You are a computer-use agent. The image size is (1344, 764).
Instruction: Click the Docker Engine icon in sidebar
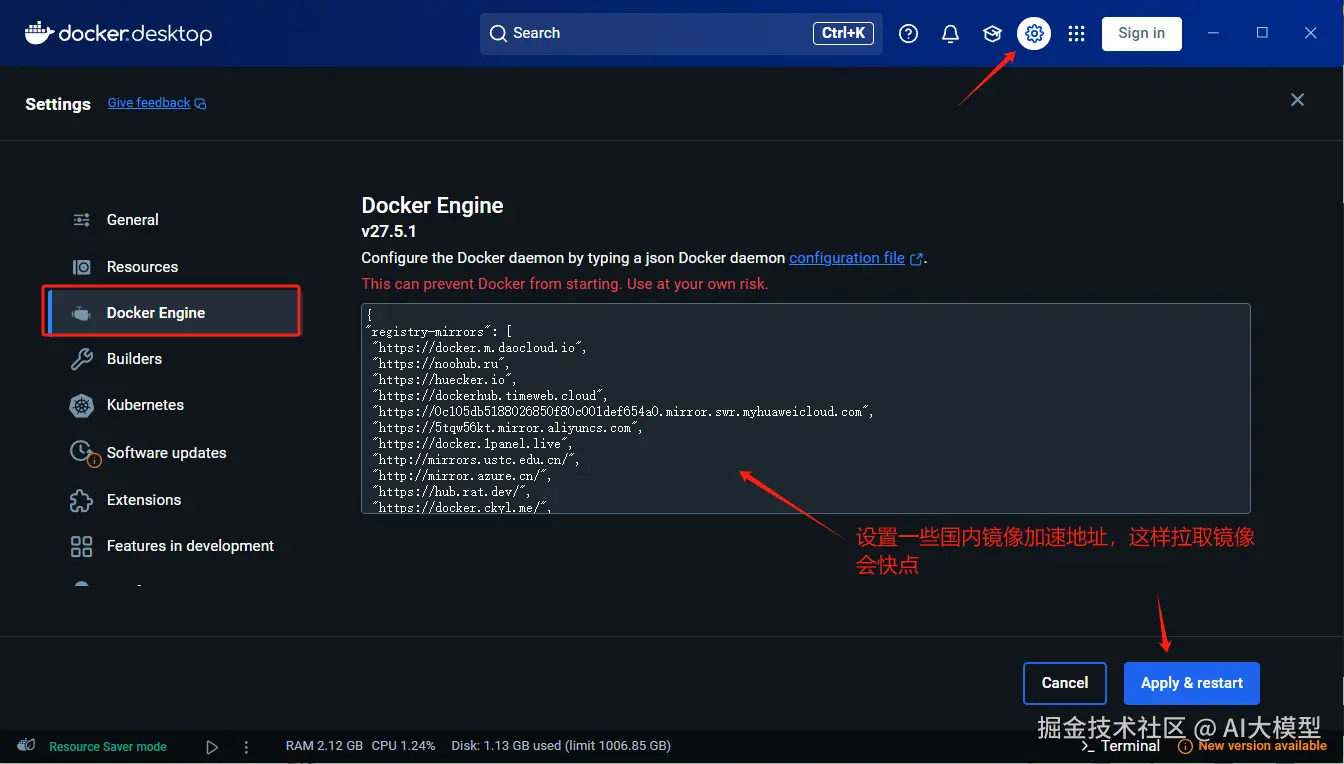click(81, 313)
